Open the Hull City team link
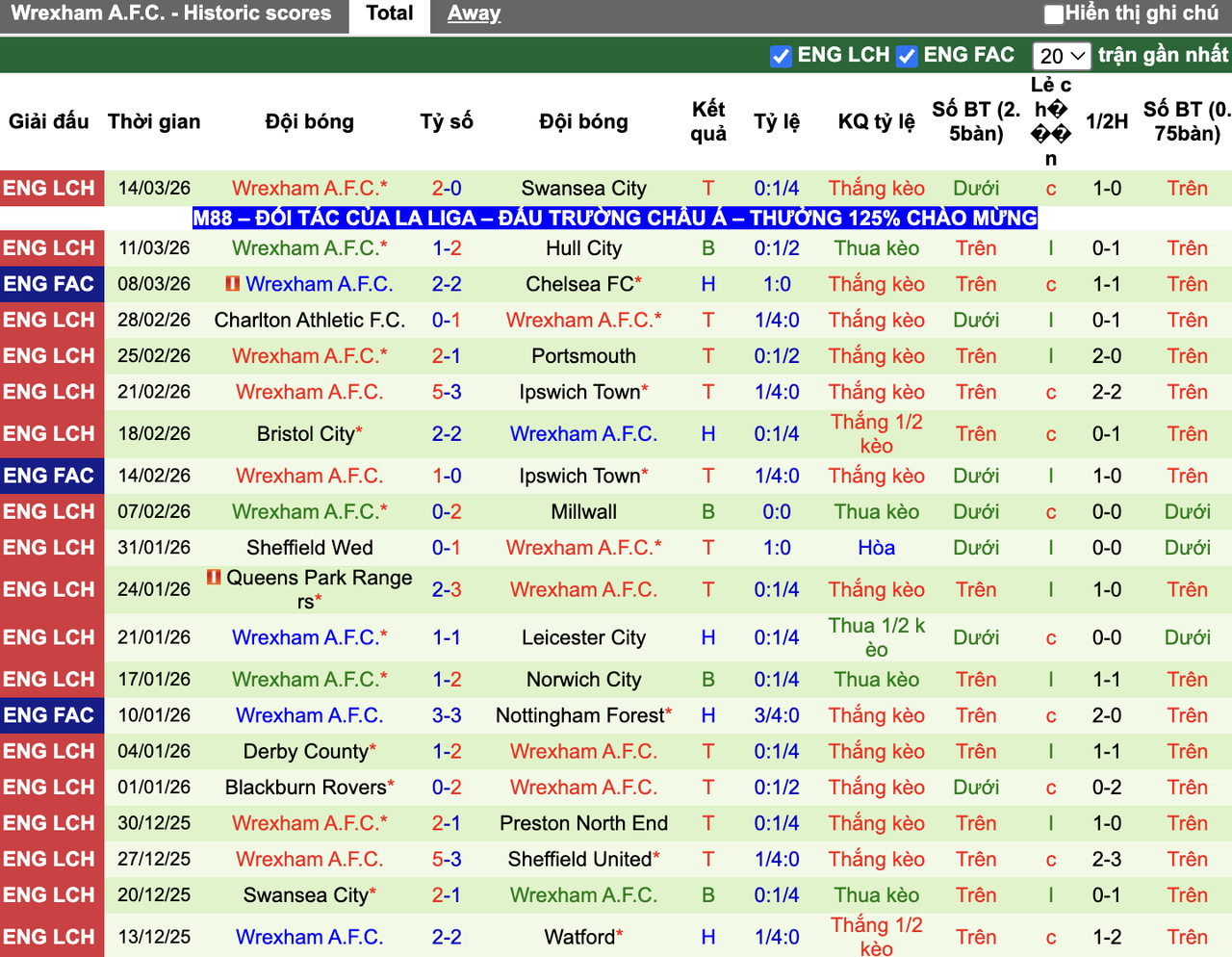 point(584,248)
